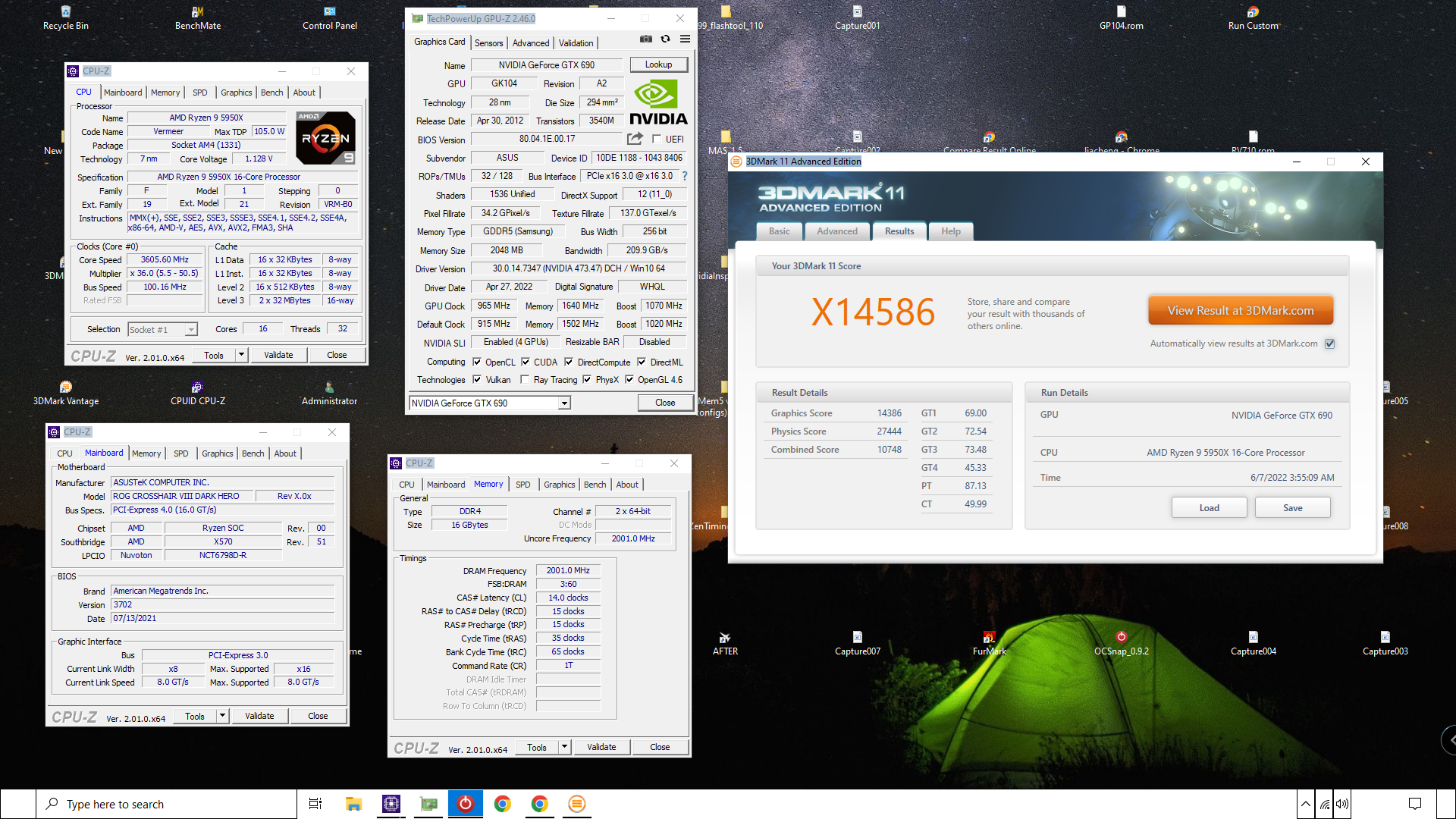The height and width of the screenshot is (819, 1456).
Task: Click Validate in CPU-Z Memory window
Action: (601, 747)
